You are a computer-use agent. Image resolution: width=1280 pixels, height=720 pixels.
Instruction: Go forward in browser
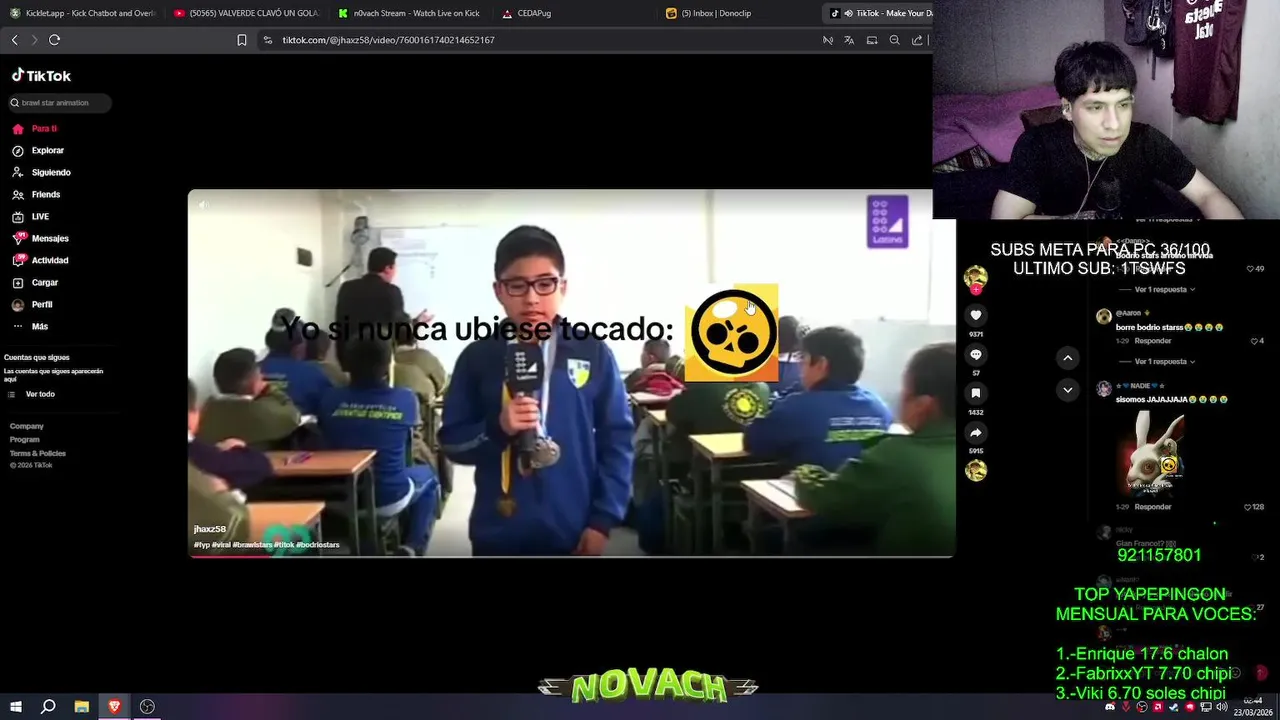click(34, 40)
